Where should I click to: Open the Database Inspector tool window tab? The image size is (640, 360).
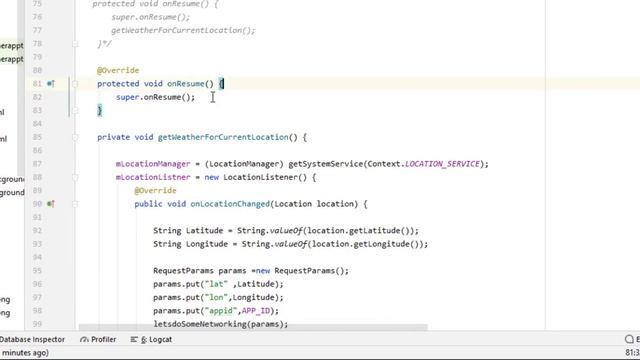[x=32, y=339]
